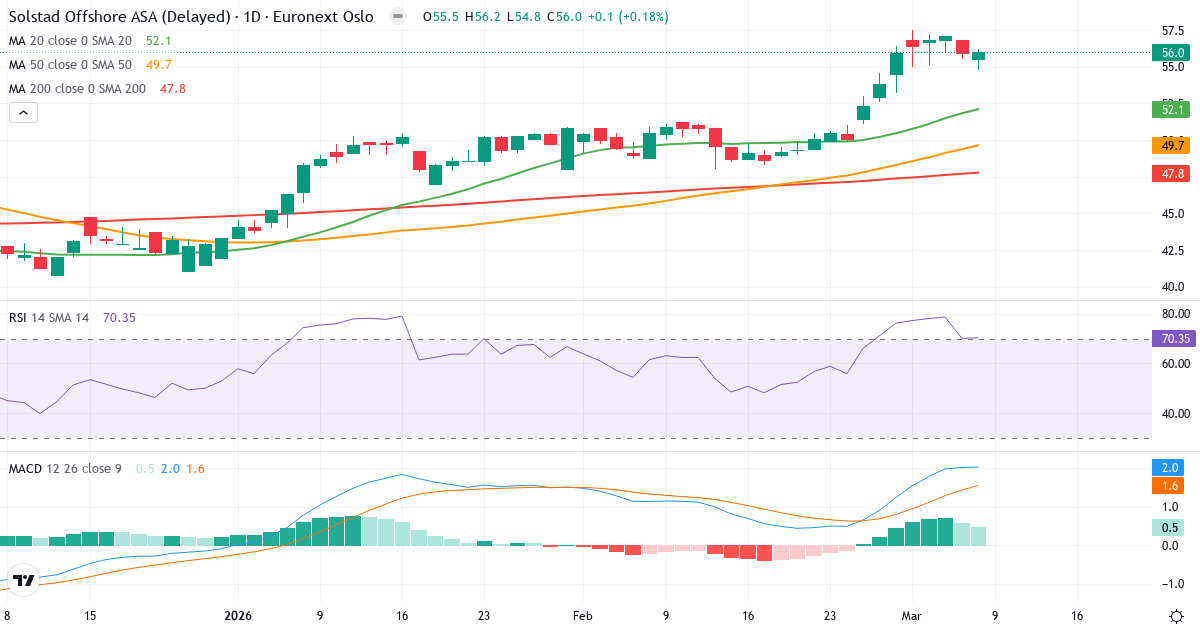Click the Mar date axis label

[910, 616]
